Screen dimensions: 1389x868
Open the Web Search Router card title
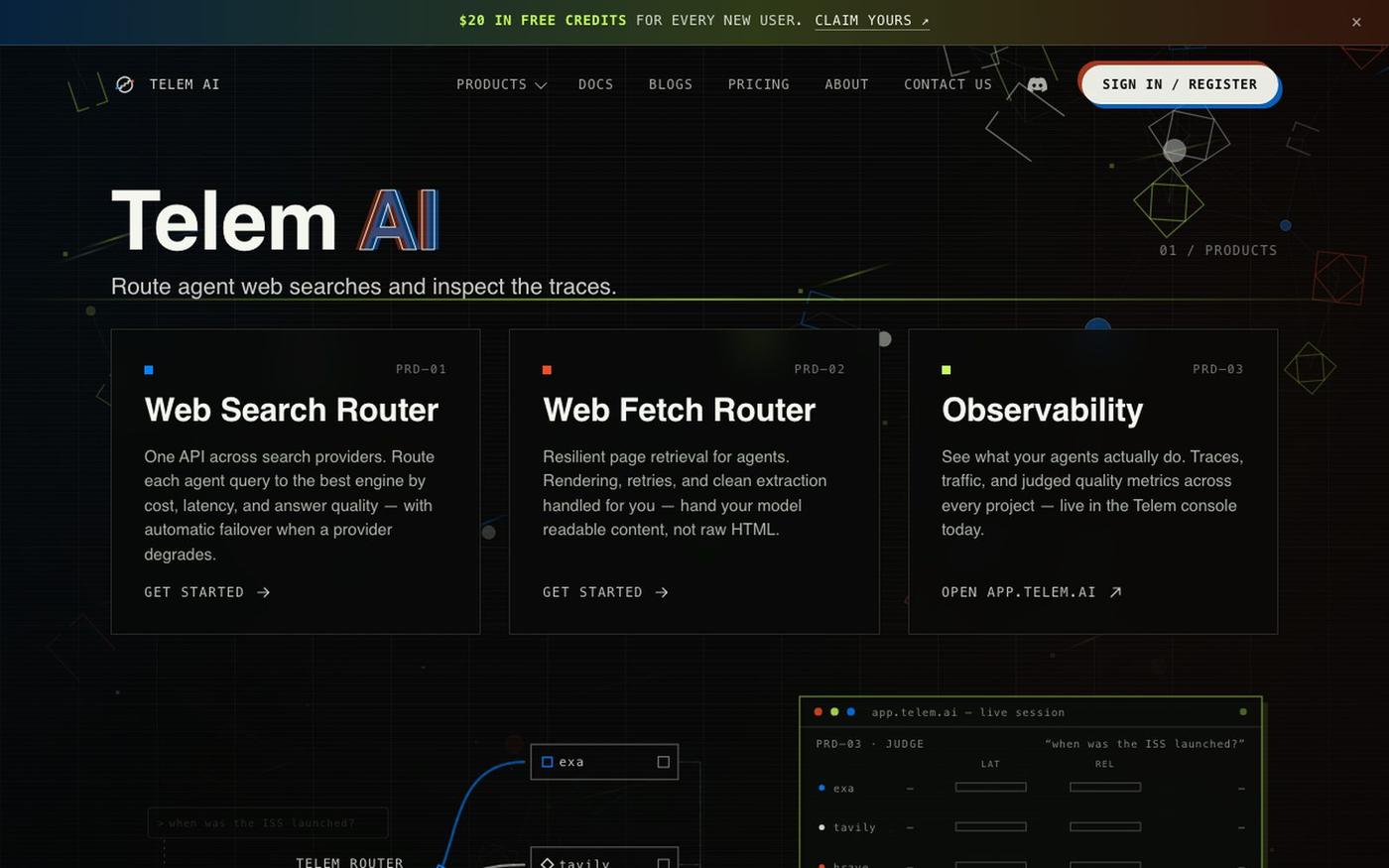pos(292,410)
